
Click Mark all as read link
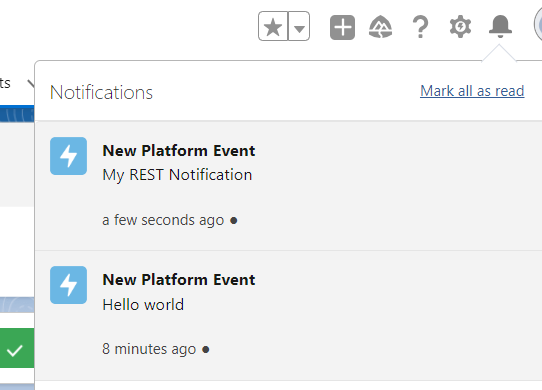472,91
